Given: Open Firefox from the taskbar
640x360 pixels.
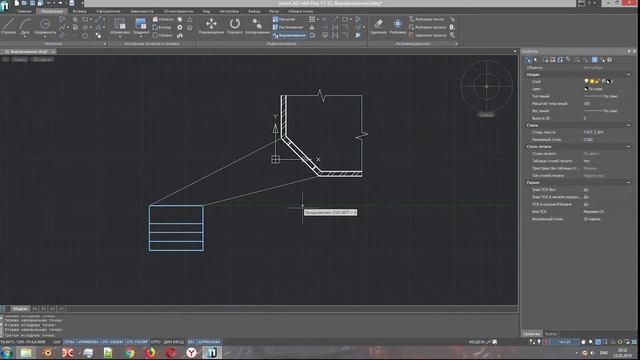Looking at the screenshot, I should [x=150, y=353].
